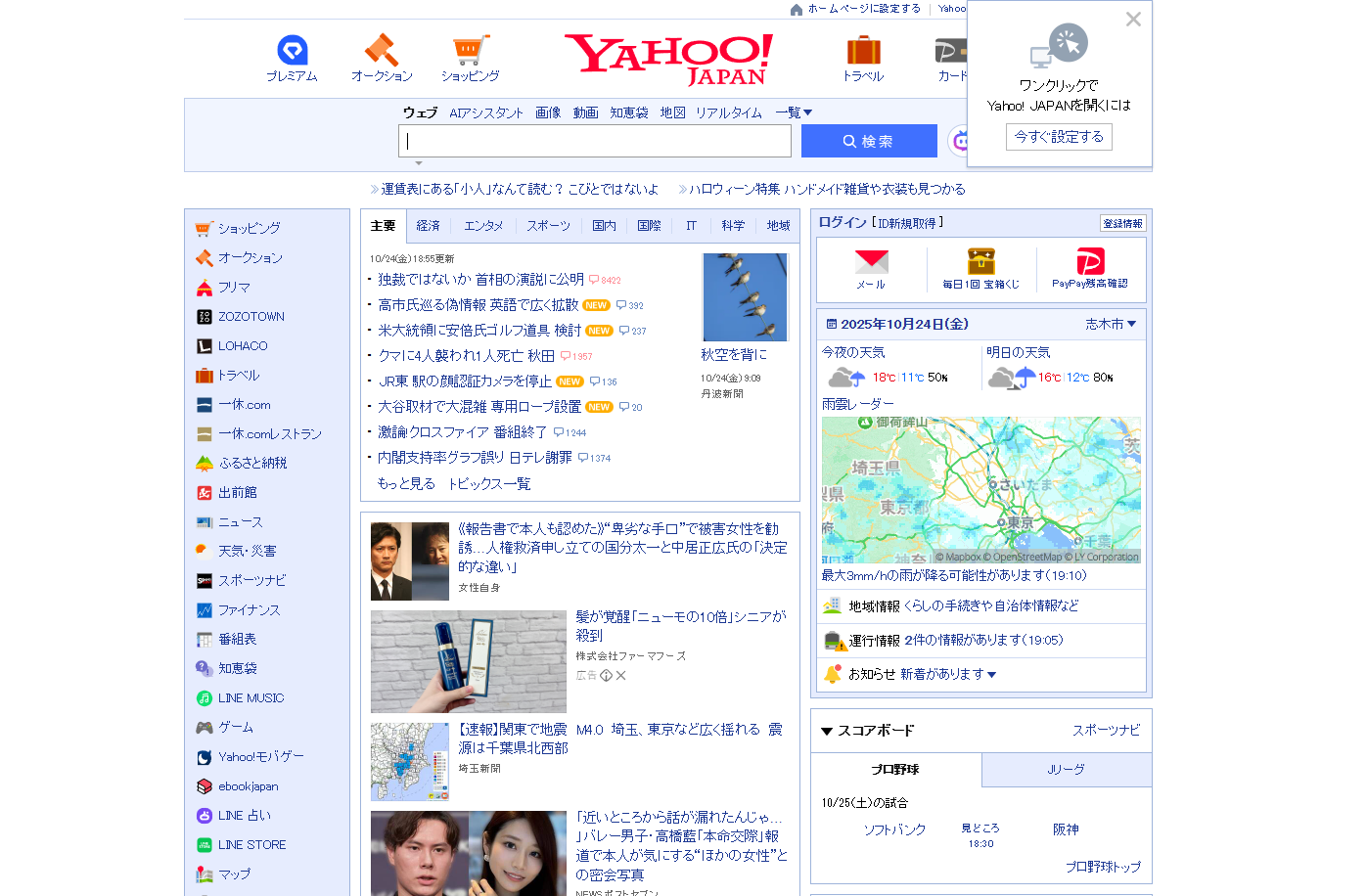Click the 天気・災害 sidebar icon
This screenshot has width=1367, height=896.
pos(204,551)
